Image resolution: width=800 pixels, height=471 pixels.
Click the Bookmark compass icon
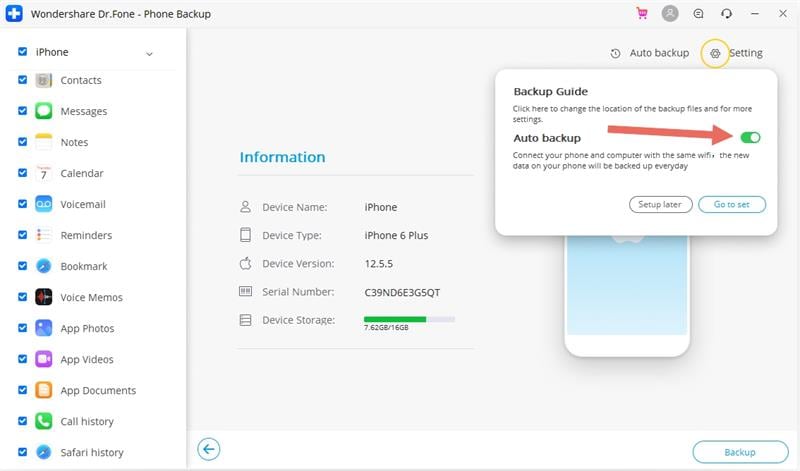pyautogui.click(x=43, y=266)
